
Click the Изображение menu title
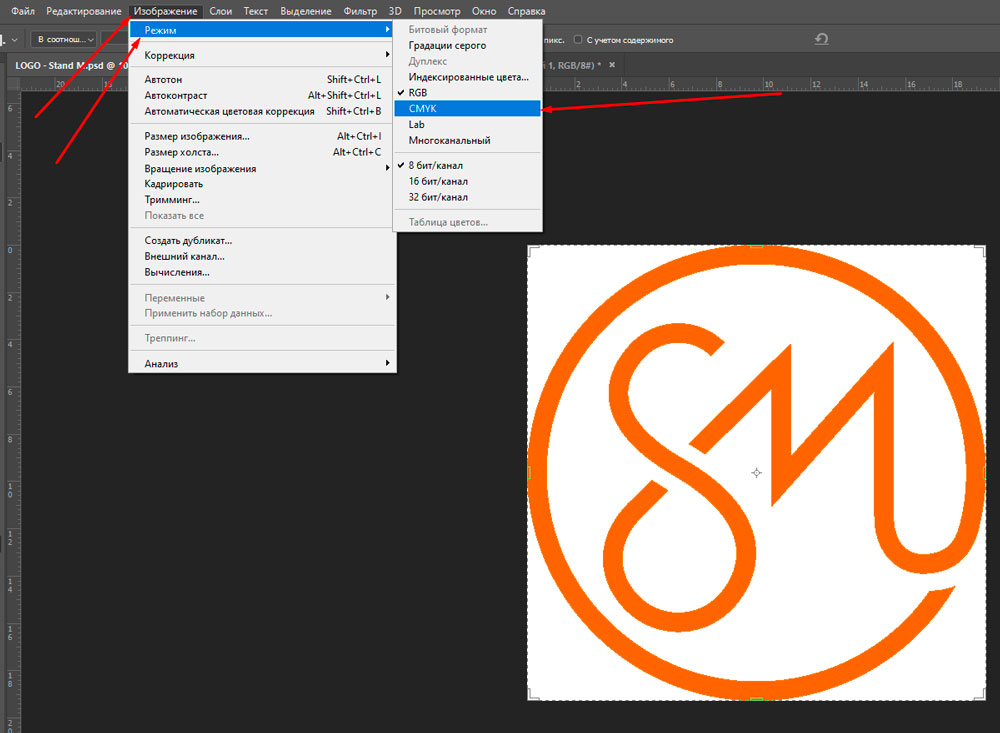[x=165, y=11]
